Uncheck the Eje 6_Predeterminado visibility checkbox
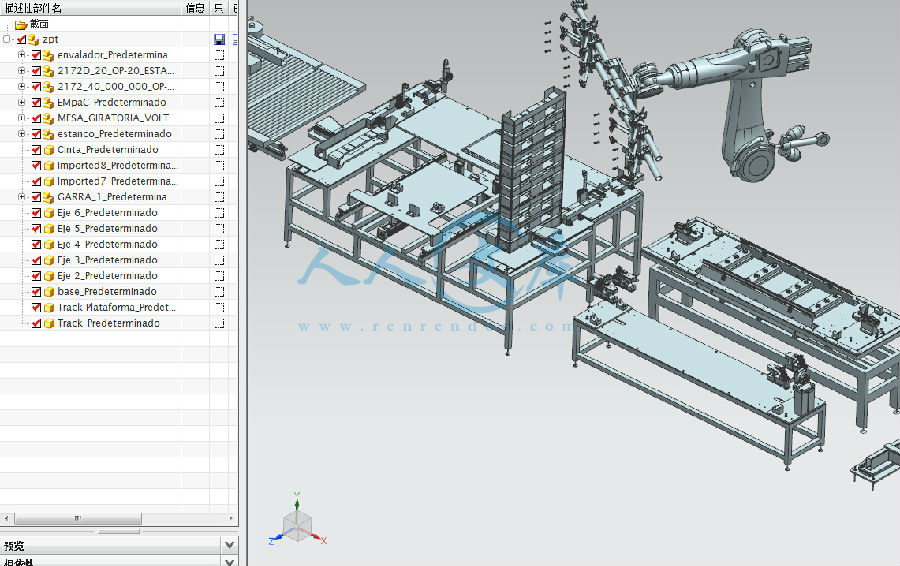Screen dimensions: 900x566 (37, 213)
